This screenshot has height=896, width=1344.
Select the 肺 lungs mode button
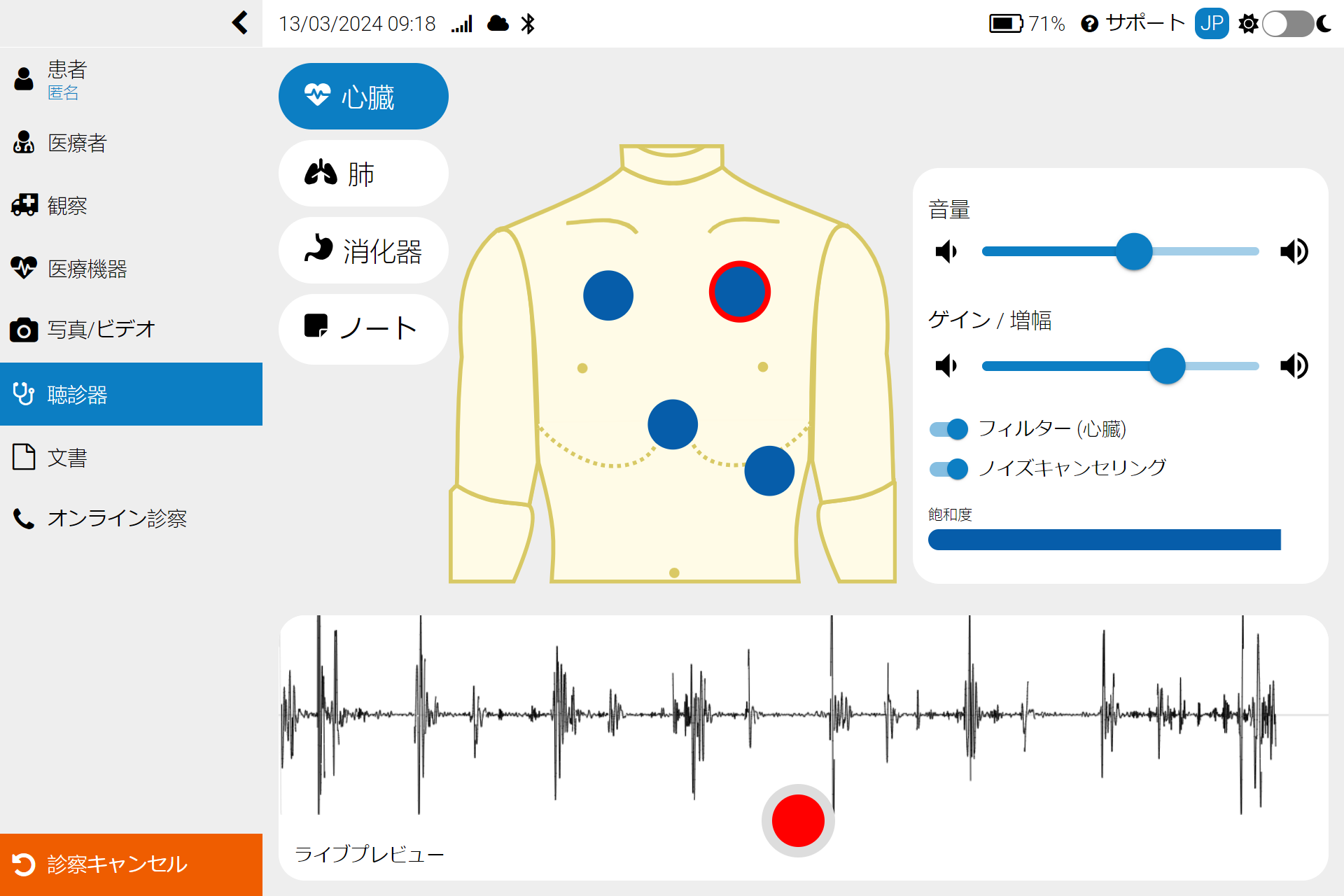coord(363,174)
